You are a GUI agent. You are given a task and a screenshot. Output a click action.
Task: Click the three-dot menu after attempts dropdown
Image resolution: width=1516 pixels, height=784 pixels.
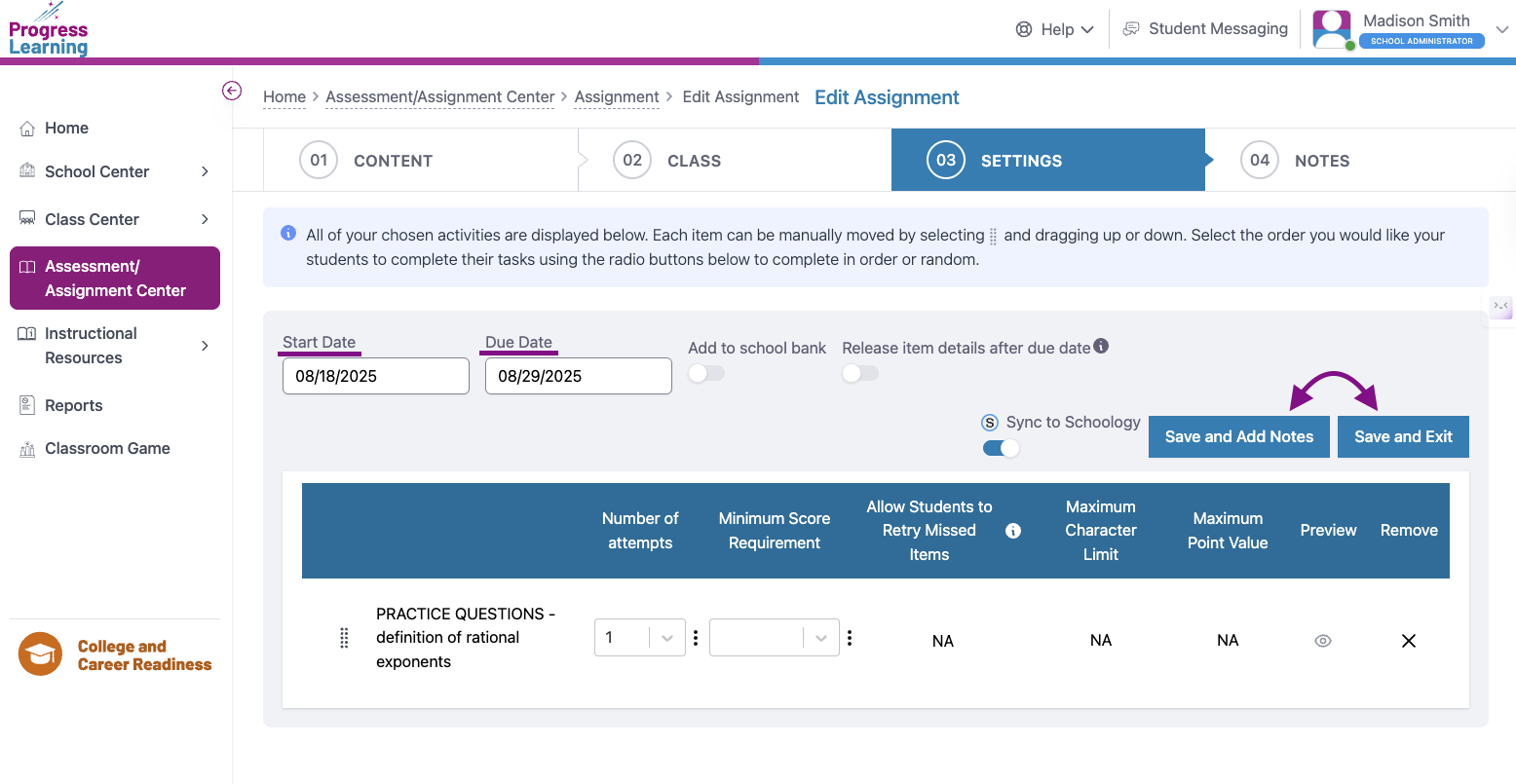696,638
